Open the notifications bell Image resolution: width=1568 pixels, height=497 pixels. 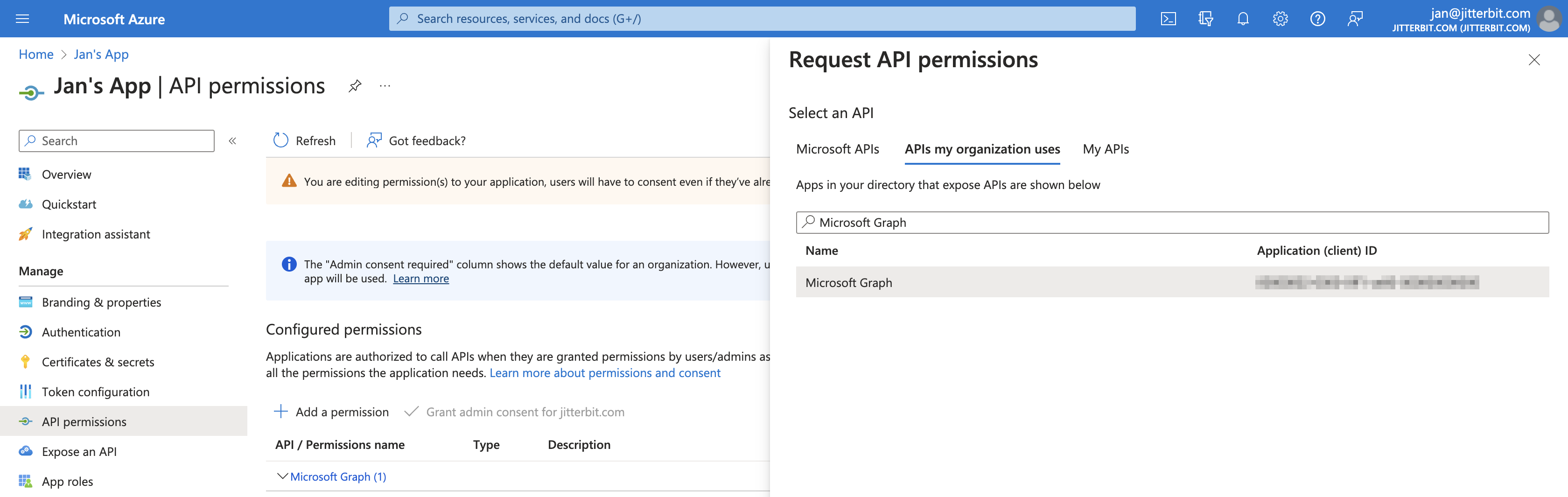tap(1243, 19)
